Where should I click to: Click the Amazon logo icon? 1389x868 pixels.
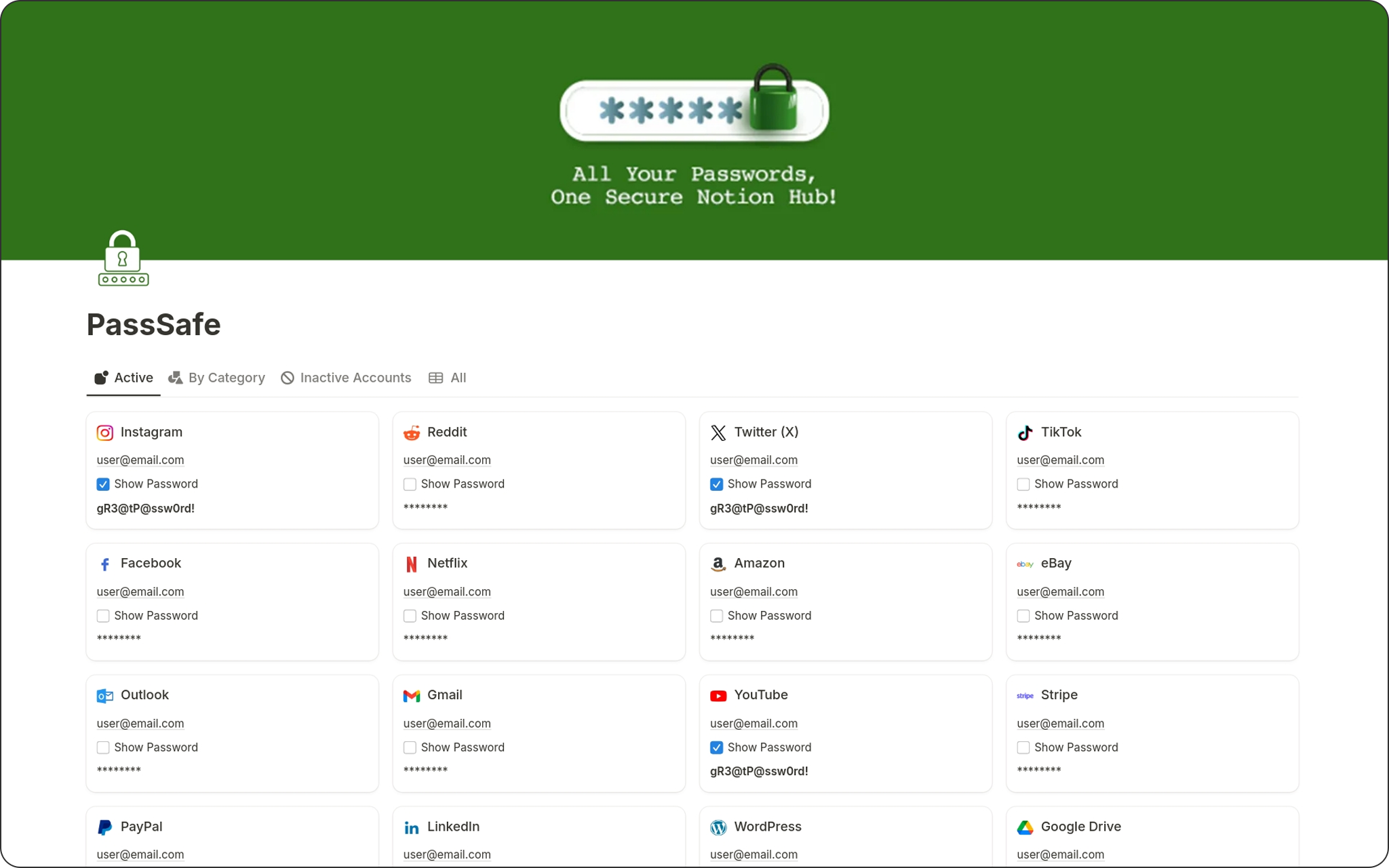click(x=718, y=564)
